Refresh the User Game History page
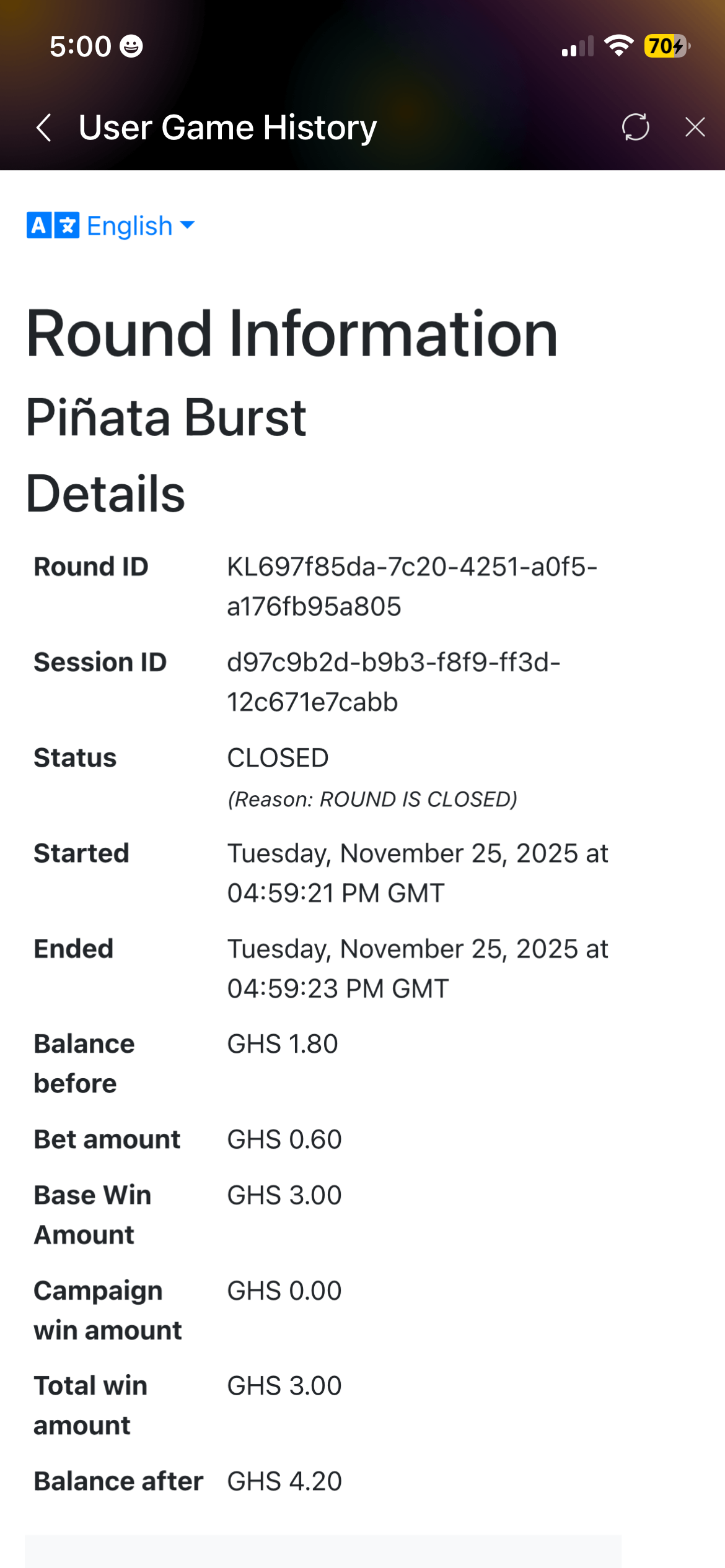Screen dimensions: 725x1568 coord(635,128)
